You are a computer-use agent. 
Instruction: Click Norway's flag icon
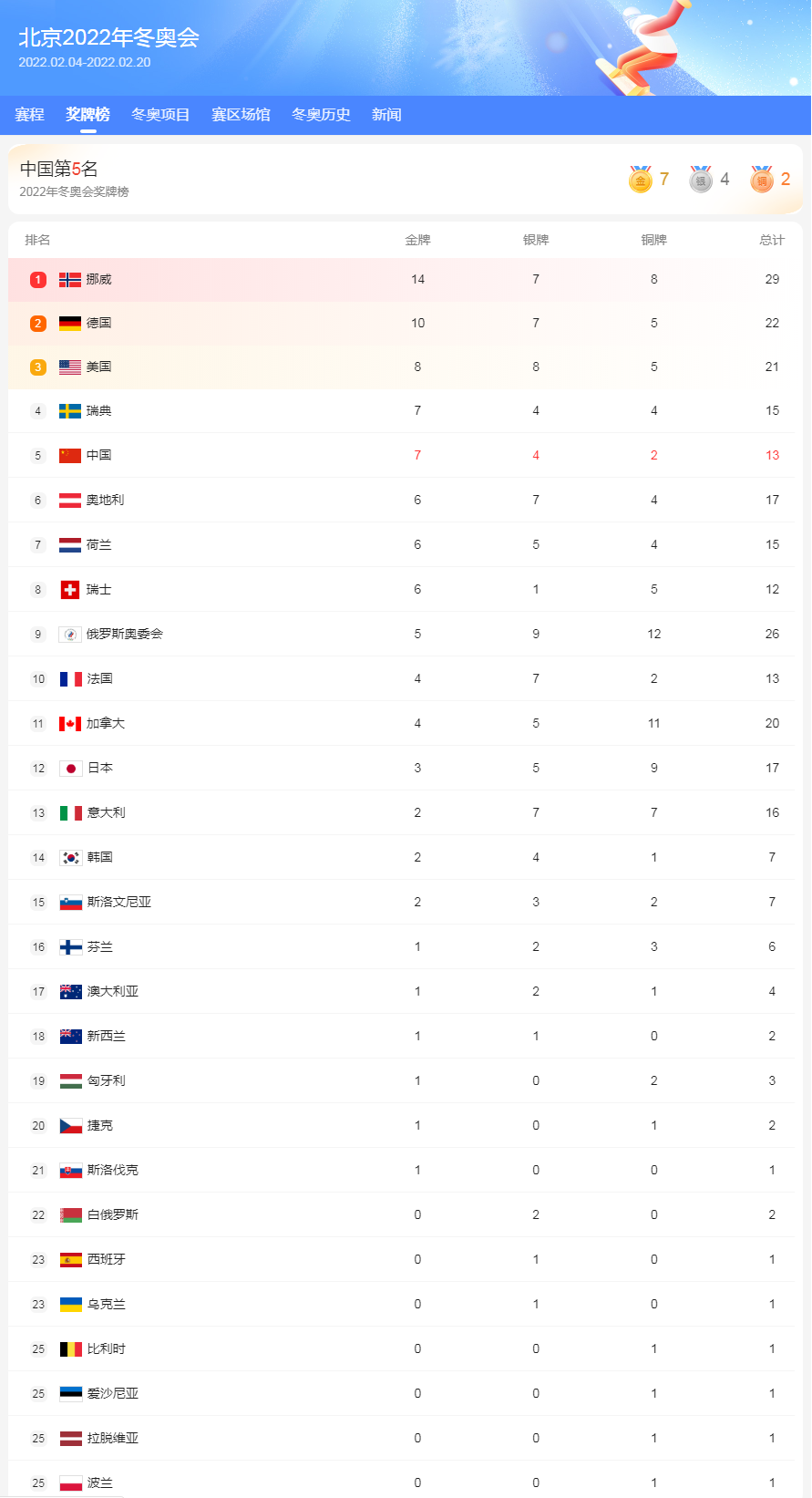(70, 280)
